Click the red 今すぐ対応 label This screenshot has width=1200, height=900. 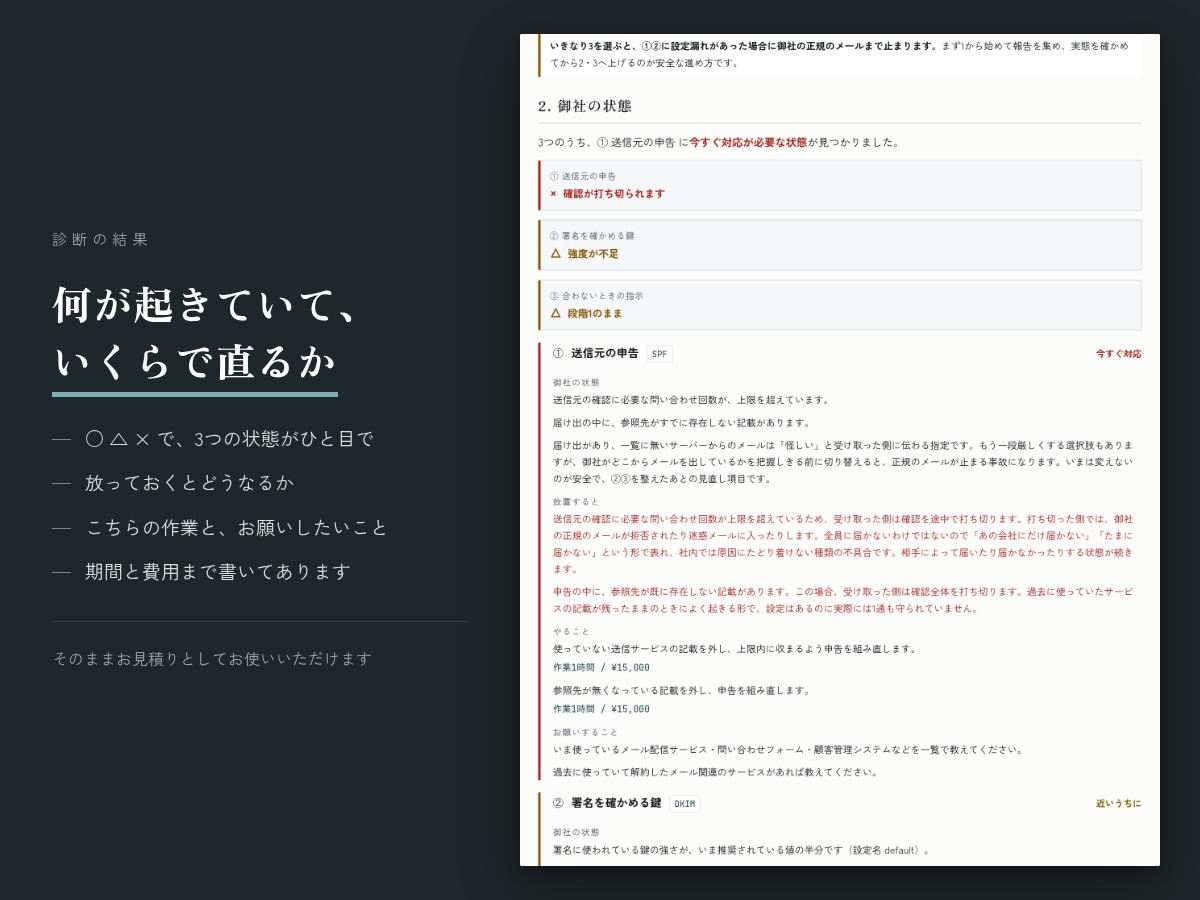(x=1118, y=354)
